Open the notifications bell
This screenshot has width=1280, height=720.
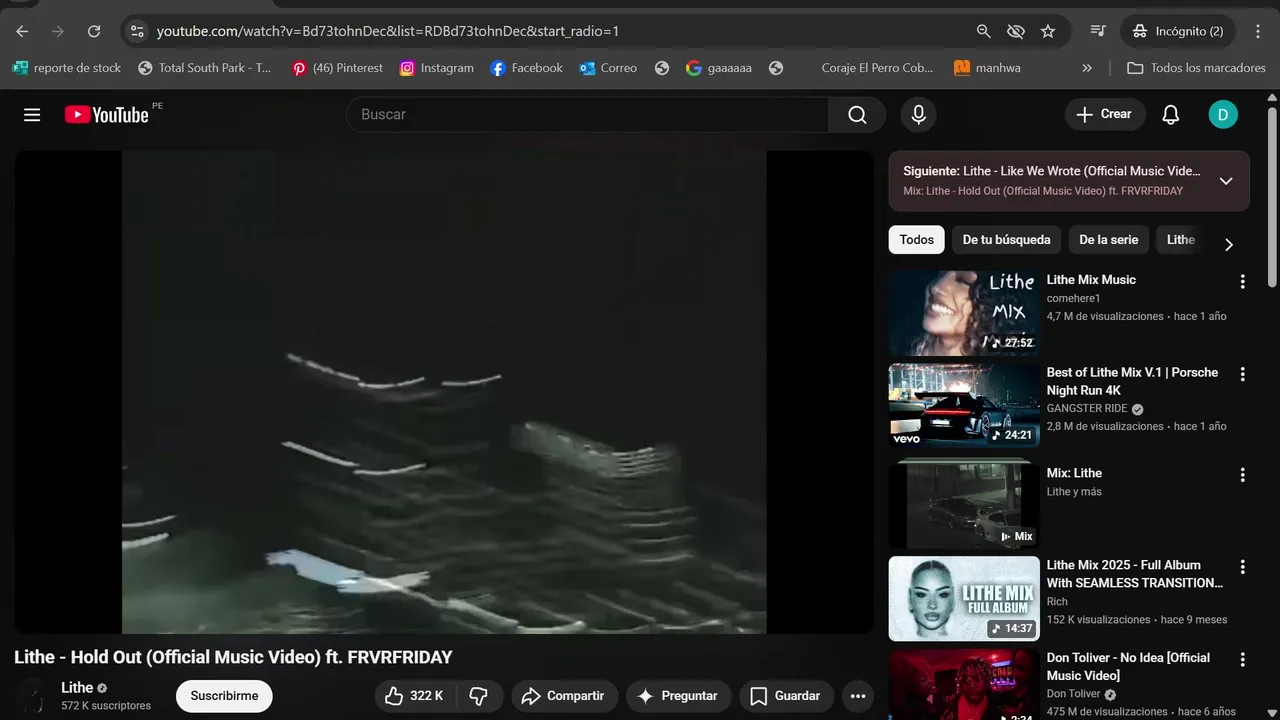point(1170,115)
